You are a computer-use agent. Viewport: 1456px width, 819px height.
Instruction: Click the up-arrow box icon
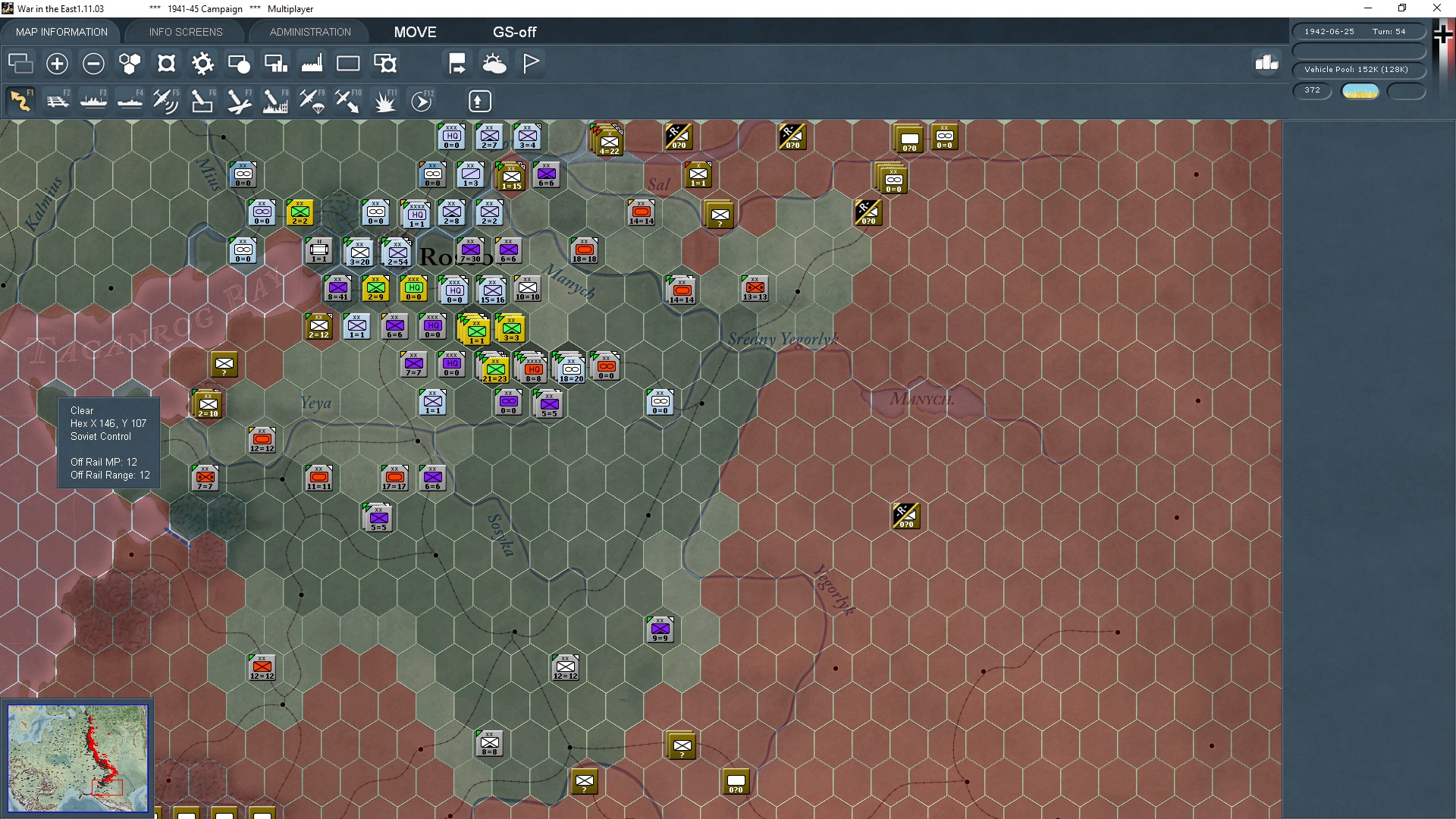point(479,101)
